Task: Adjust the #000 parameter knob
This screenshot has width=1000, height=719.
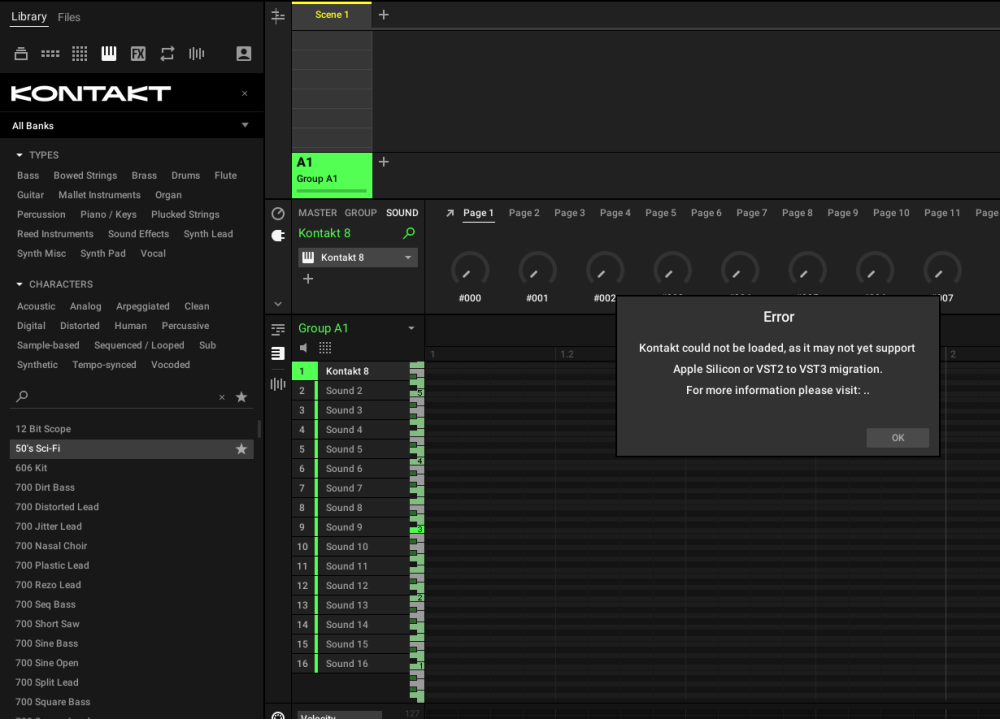Action: pos(470,271)
